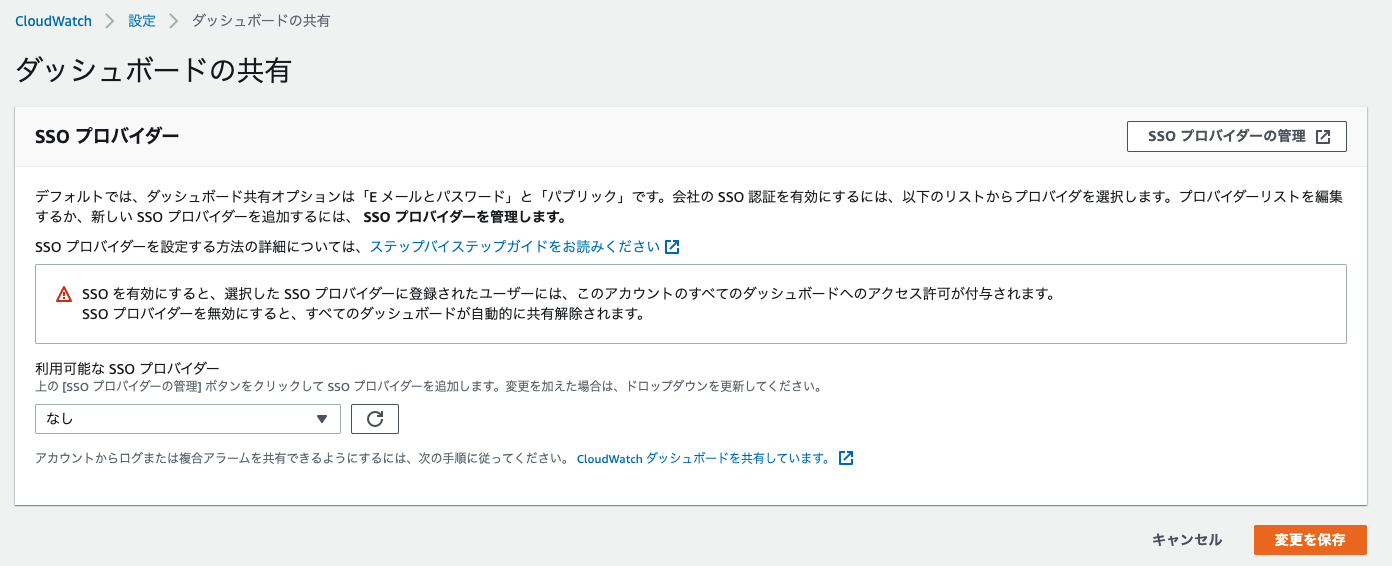The width and height of the screenshot is (1392, 566).
Task: Click the SSO プロバイダーの管理 button
Action: 1236,137
